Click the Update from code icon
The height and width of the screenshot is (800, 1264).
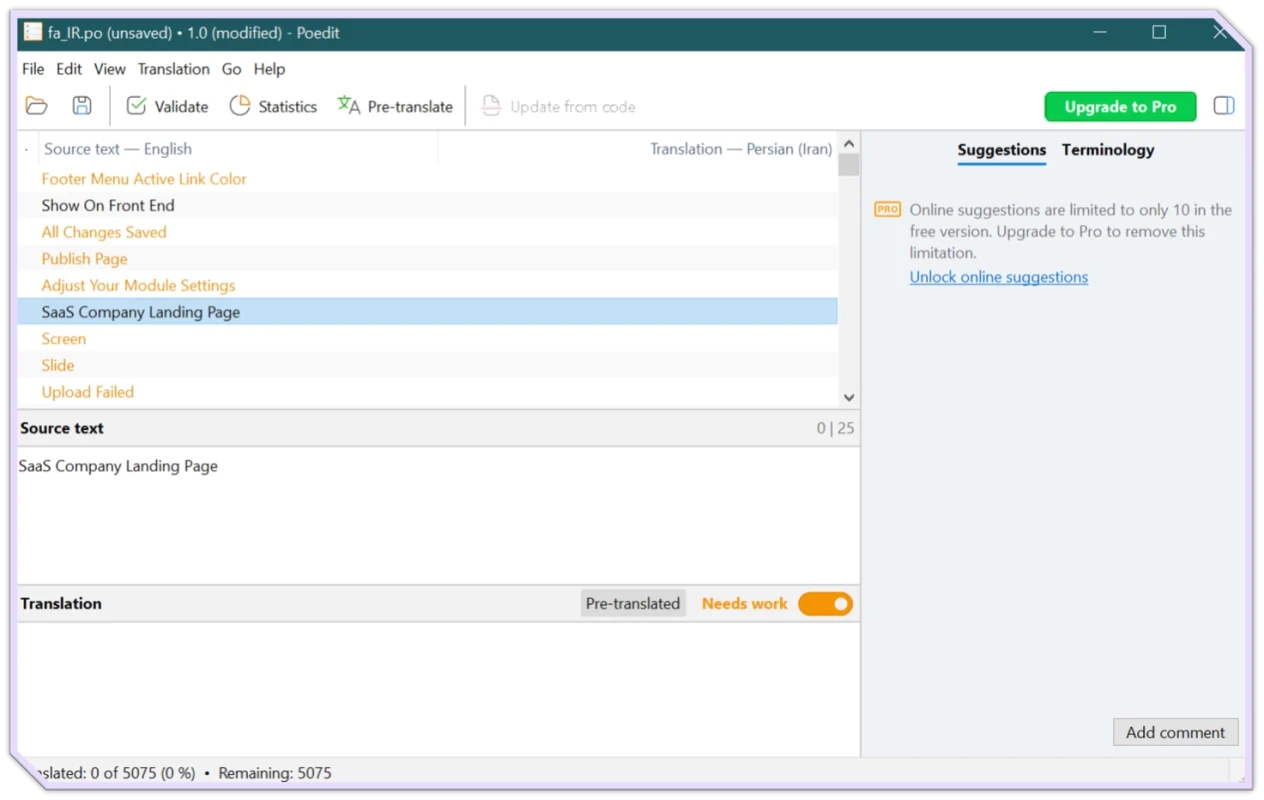click(491, 106)
